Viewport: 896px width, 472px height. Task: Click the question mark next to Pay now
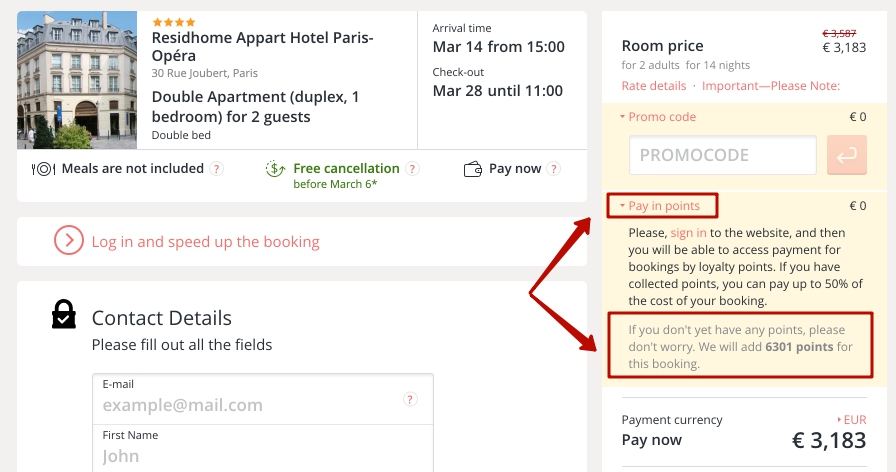(x=553, y=169)
